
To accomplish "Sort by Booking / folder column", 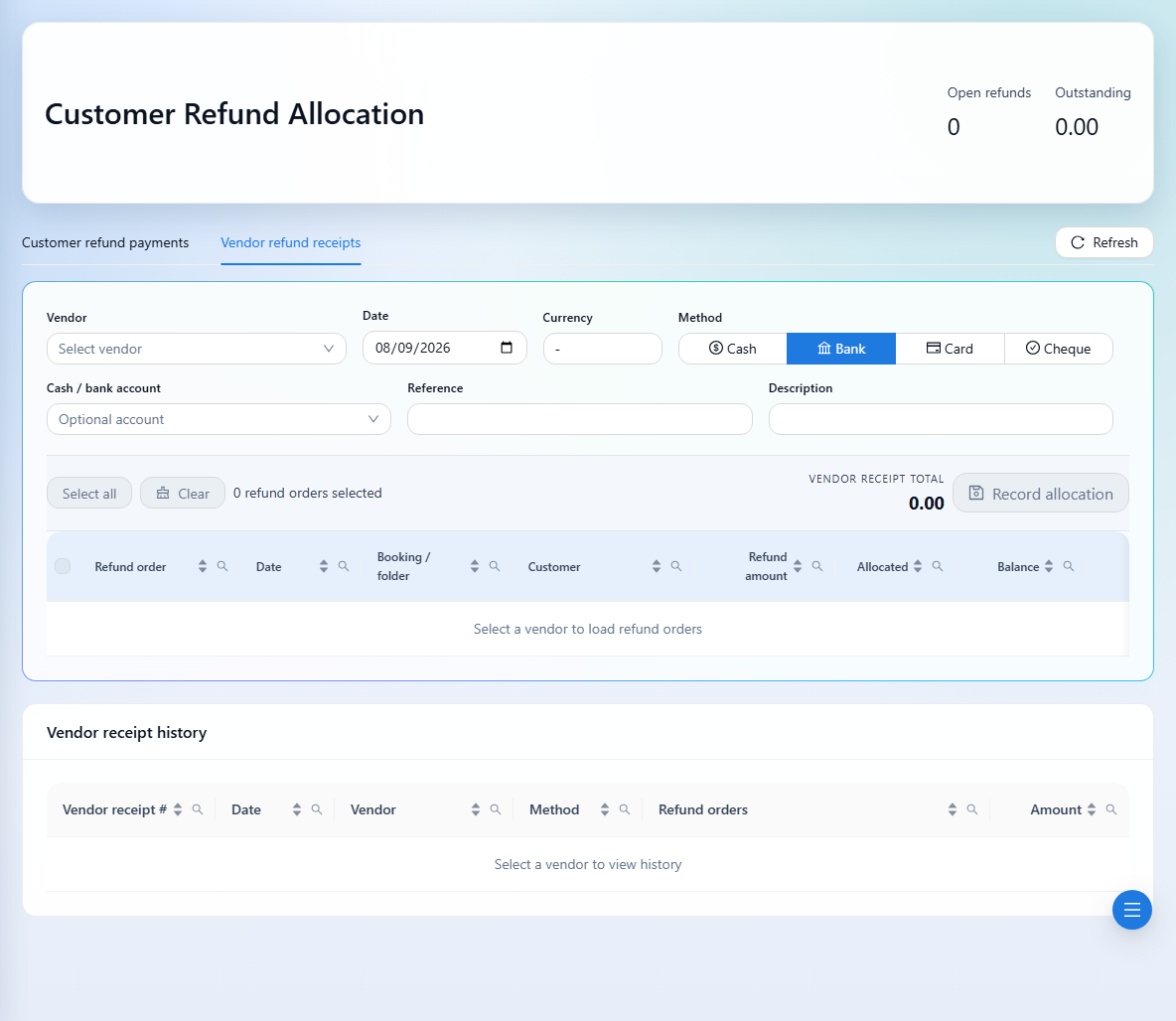I will tap(475, 566).
